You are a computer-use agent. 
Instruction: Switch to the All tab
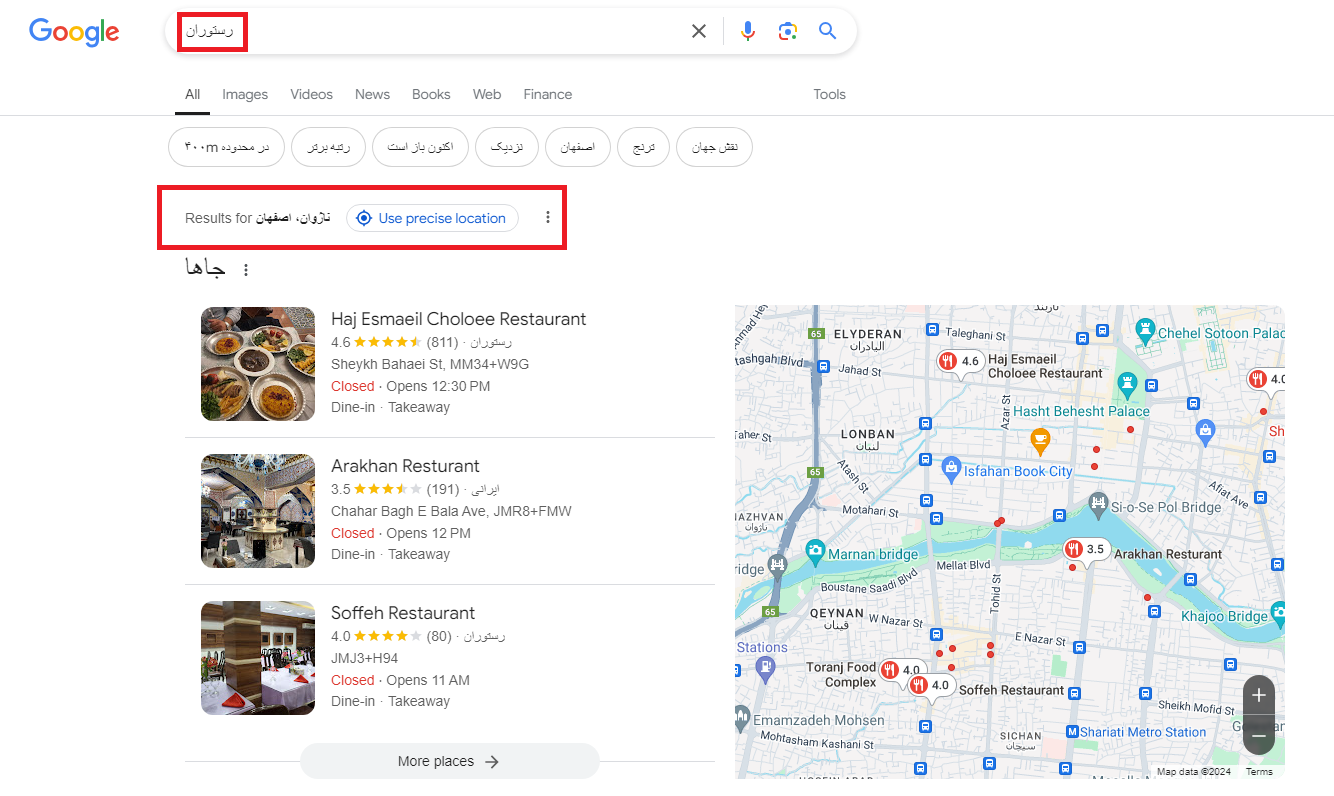pos(192,94)
